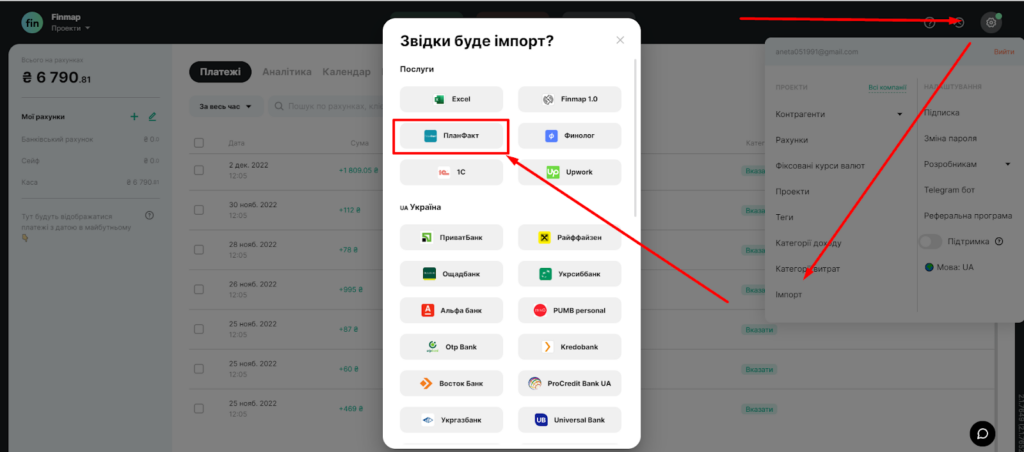Check the 2 дек. 2022 payment row

pos(199,170)
